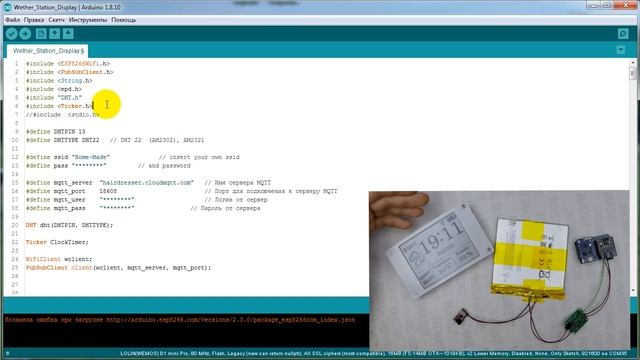This screenshot has height=360, width=640.
Task: Open a sketch with the Open icon
Action: (55, 33)
